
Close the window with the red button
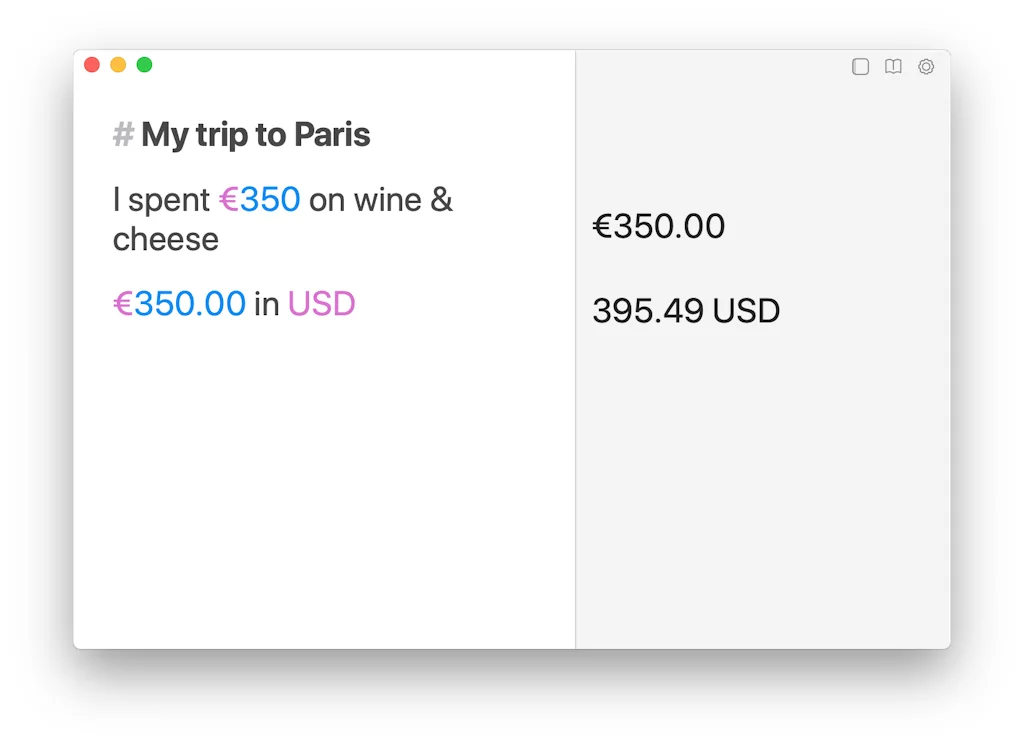click(92, 65)
